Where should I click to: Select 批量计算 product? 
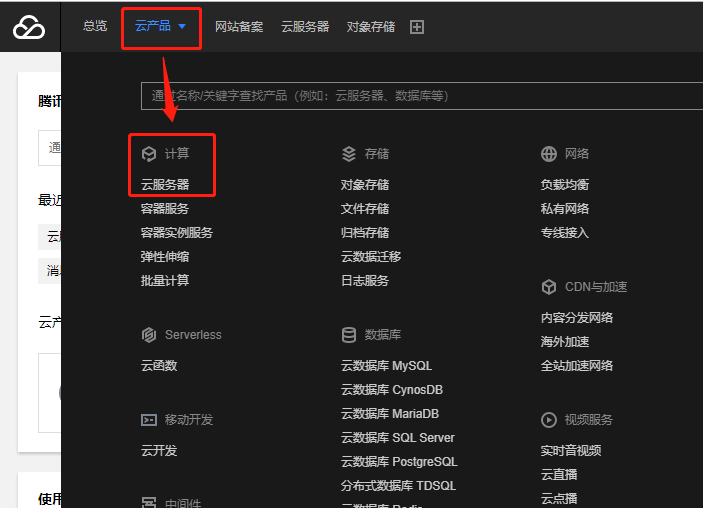click(165, 281)
